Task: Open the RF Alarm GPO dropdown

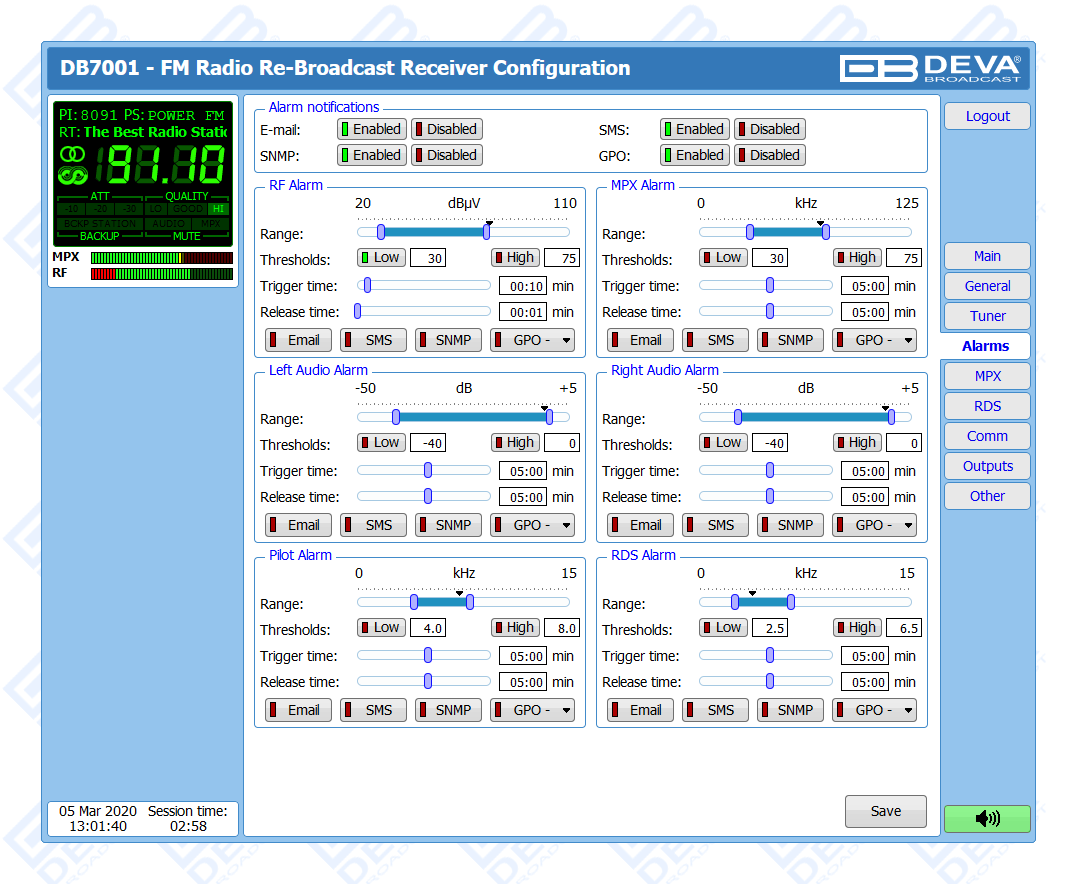Action: (532, 340)
